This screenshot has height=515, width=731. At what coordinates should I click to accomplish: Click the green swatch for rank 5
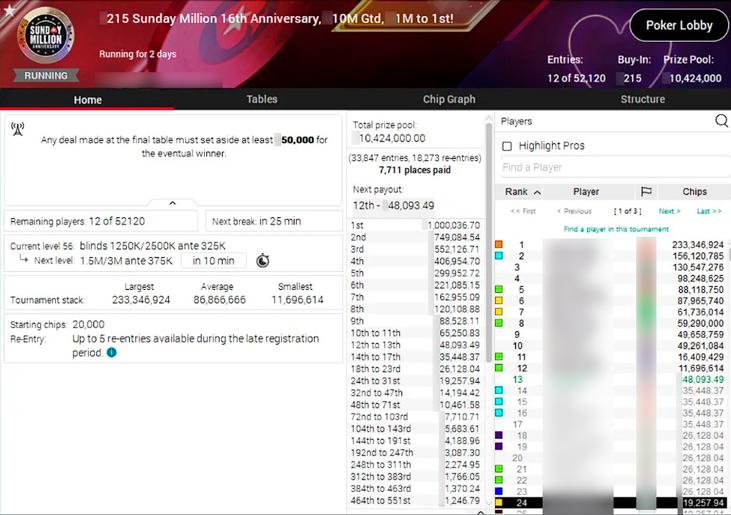point(499,289)
